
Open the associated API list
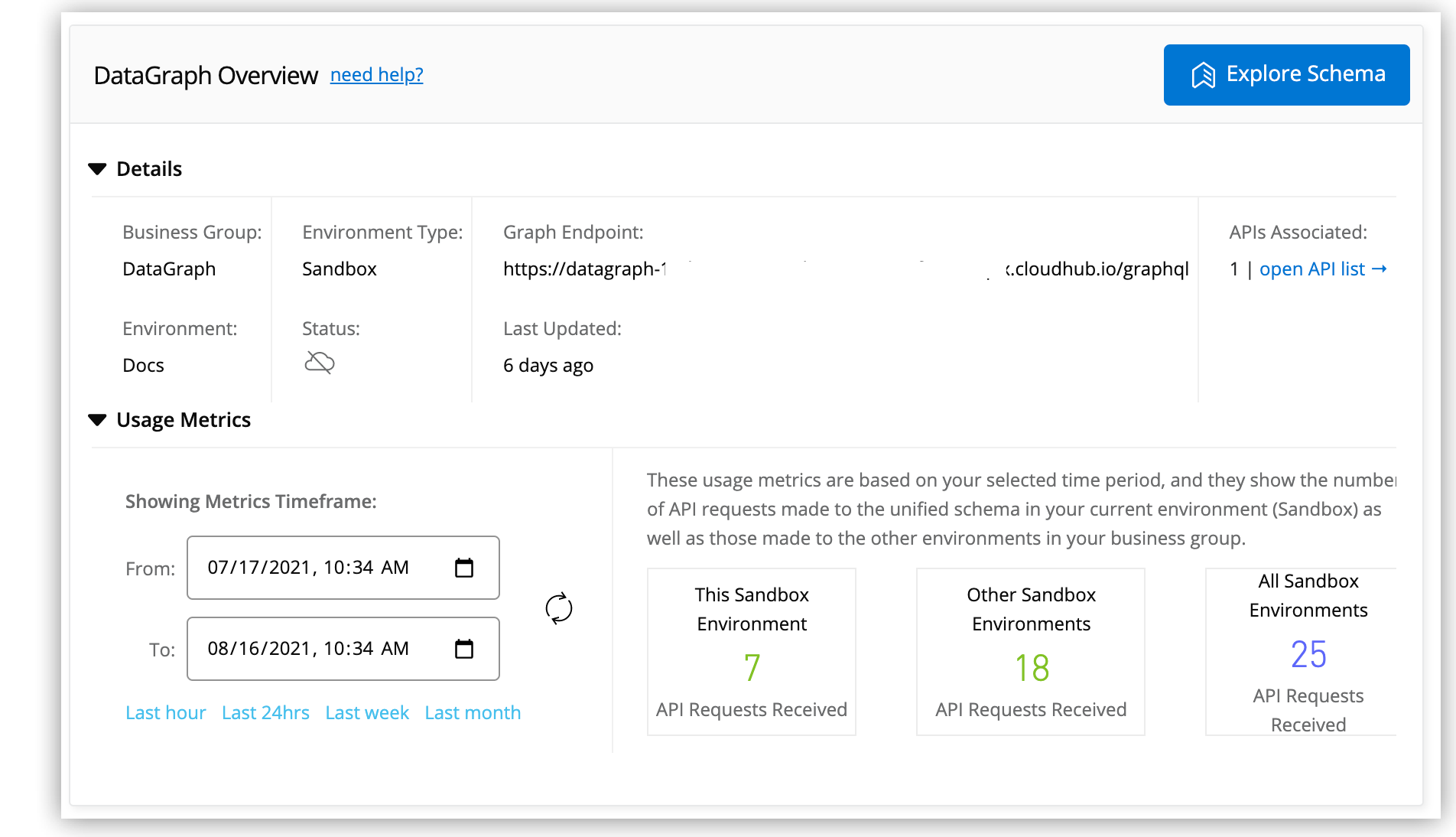tap(1313, 269)
